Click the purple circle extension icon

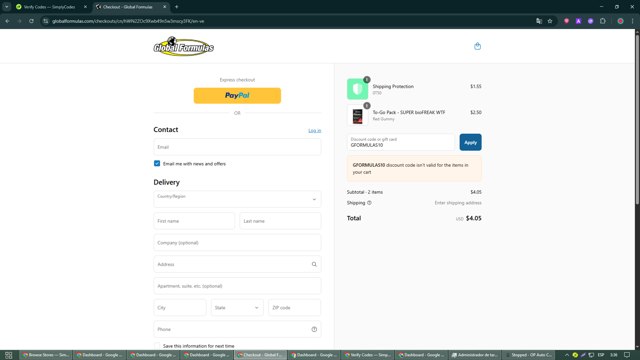pyautogui.click(x=590, y=21)
